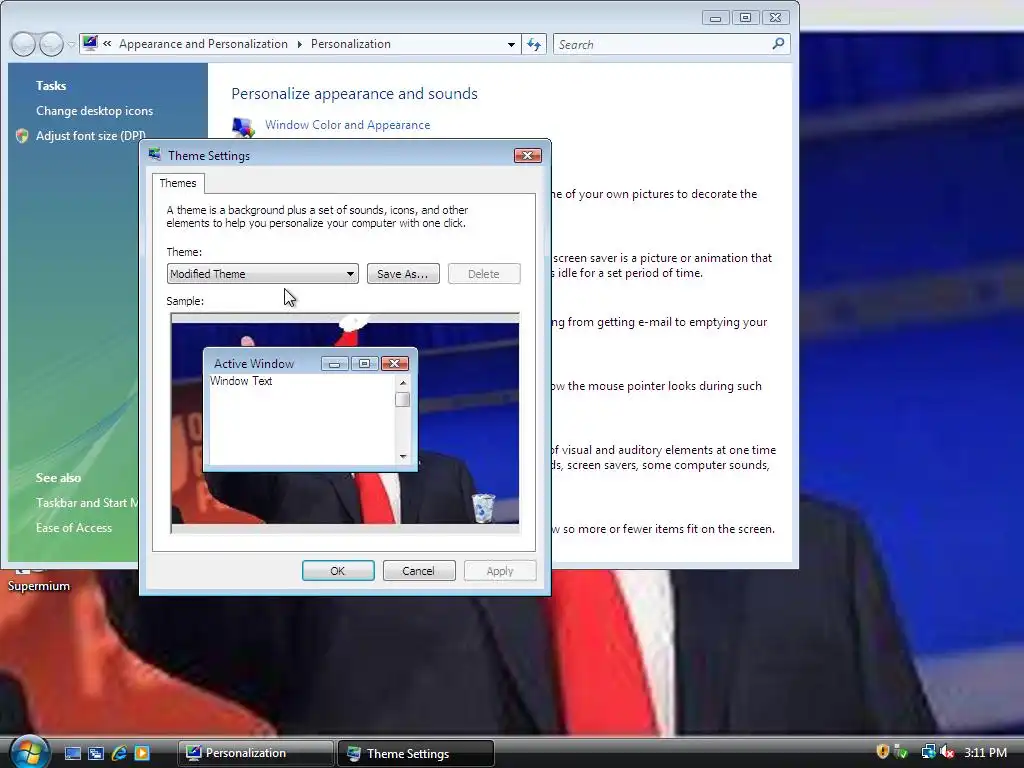Click Change desktop icons task link
The image size is (1024, 768).
[94, 111]
